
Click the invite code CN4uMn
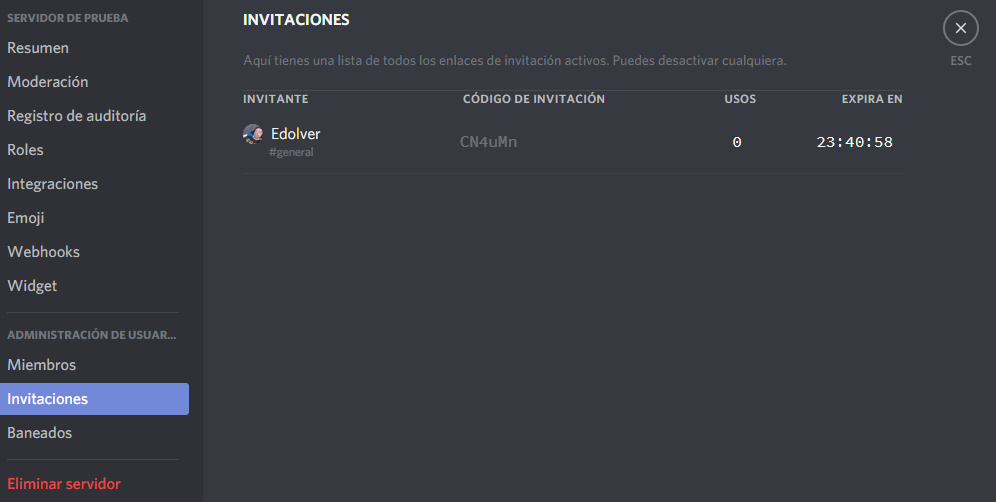click(x=488, y=142)
